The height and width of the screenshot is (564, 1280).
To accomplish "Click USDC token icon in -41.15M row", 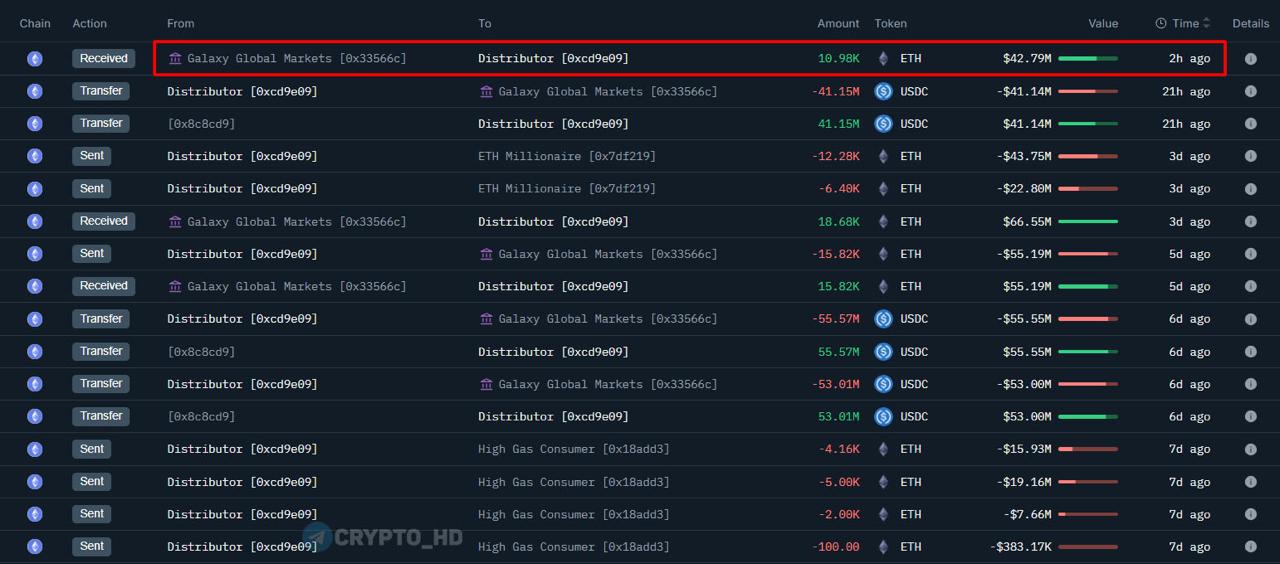I will click(x=883, y=91).
